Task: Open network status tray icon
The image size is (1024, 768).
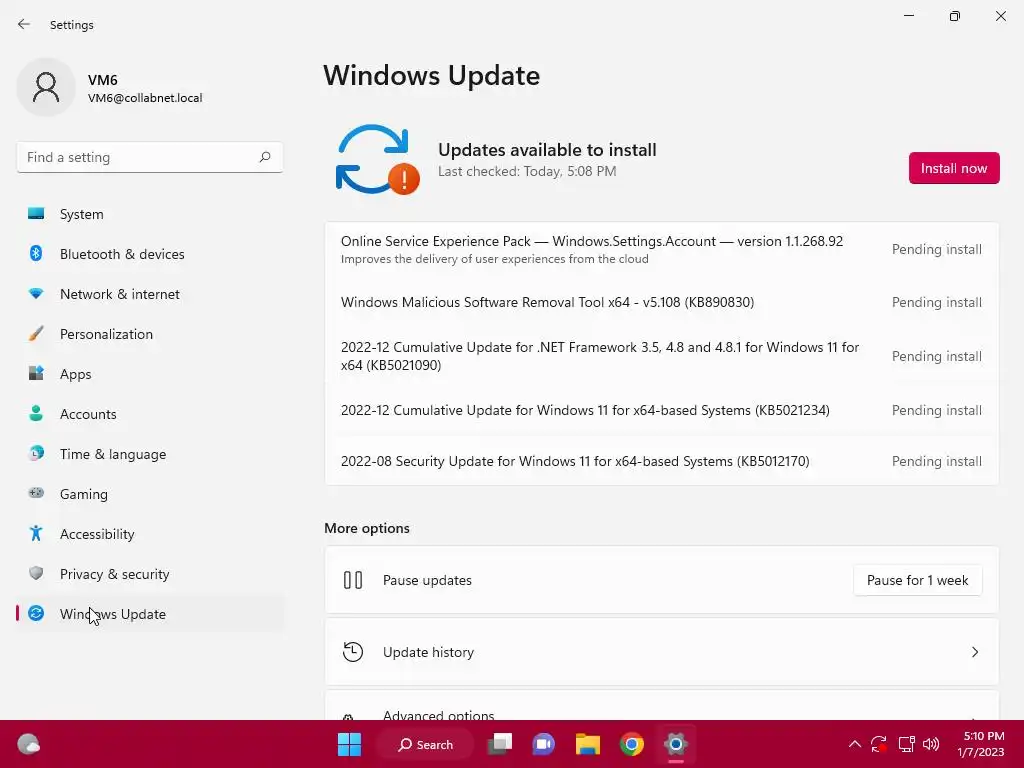Action: pyautogui.click(x=906, y=744)
